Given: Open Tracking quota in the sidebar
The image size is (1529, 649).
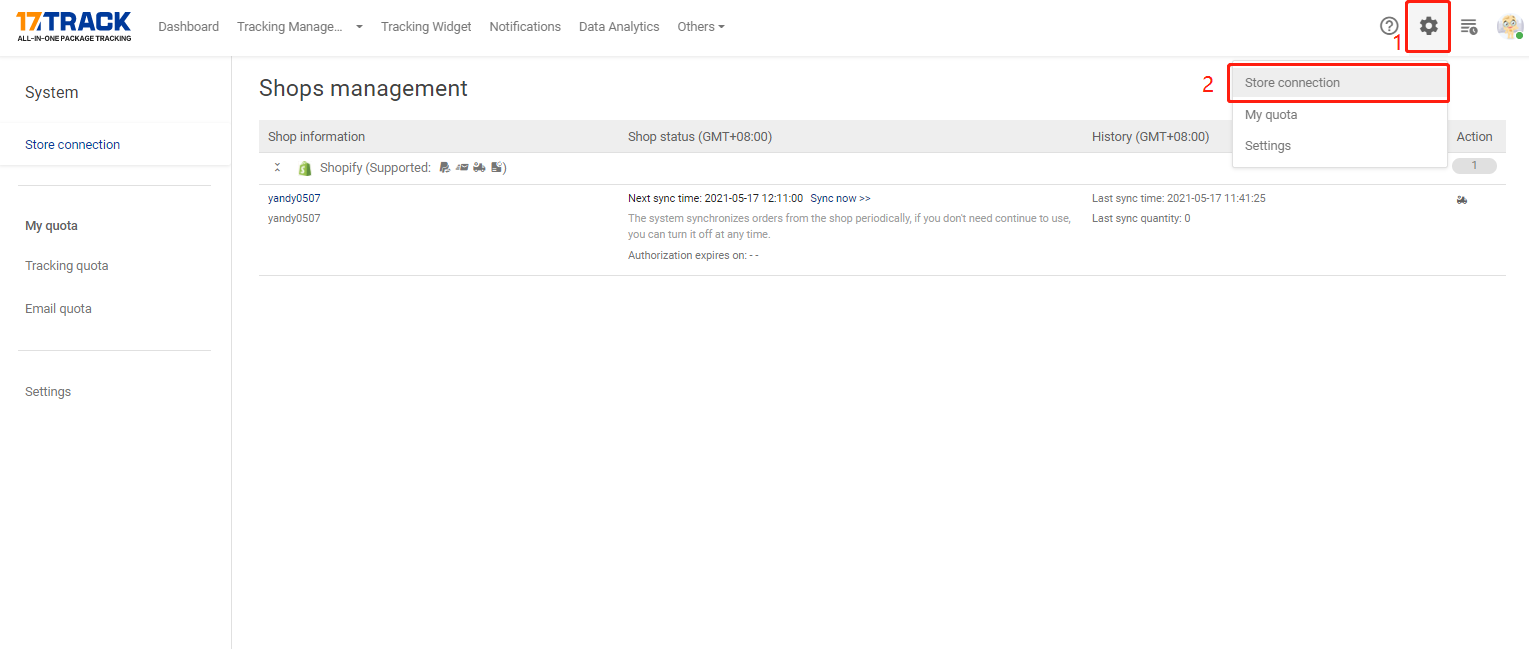Looking at the screenshot, I should (x=66, y=266).
